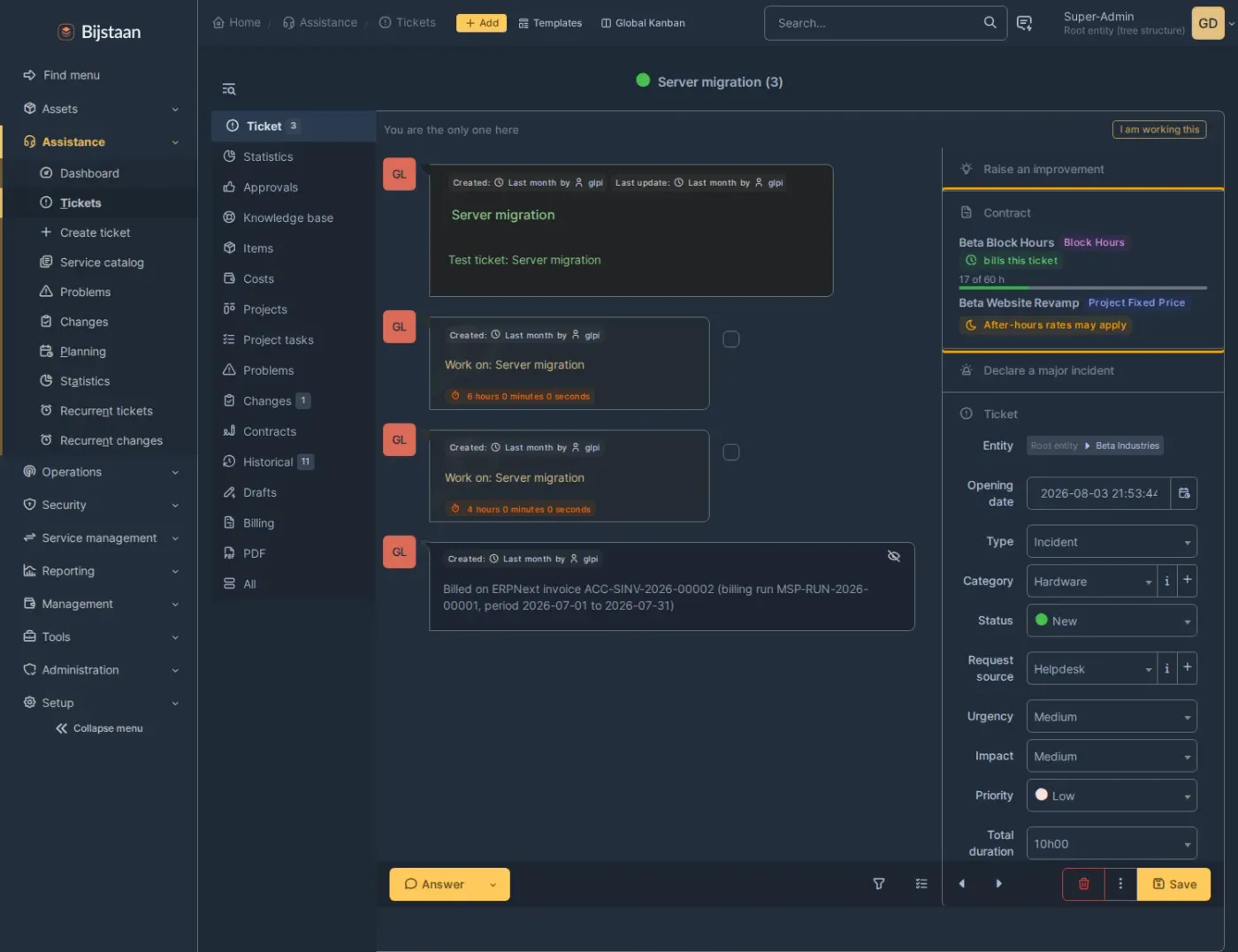This screenshot has height=952, width=1238.
Task: Open the saved searches chat icon
Action: click(1024, 23)
